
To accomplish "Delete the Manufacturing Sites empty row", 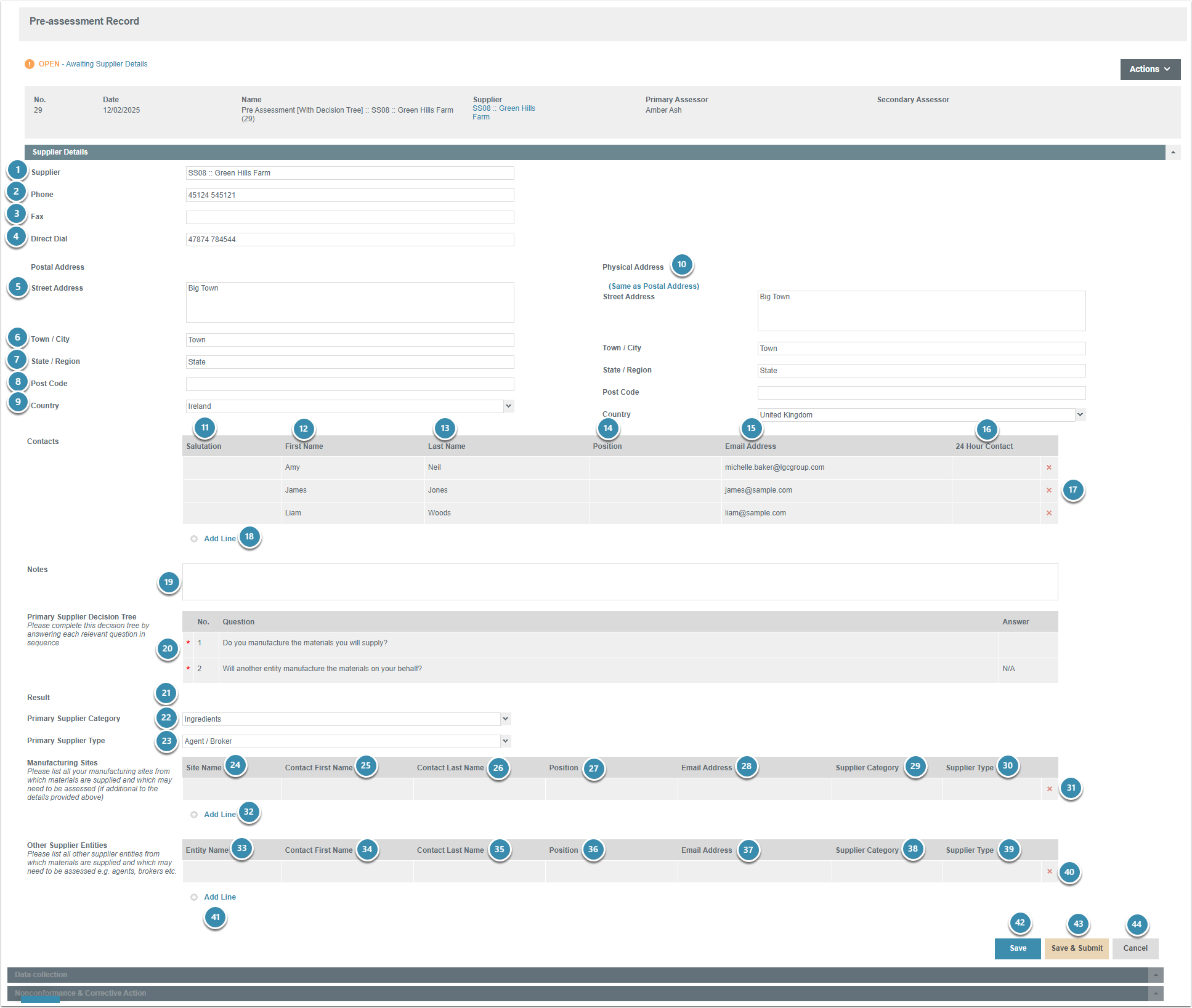I will point(1050,789).
